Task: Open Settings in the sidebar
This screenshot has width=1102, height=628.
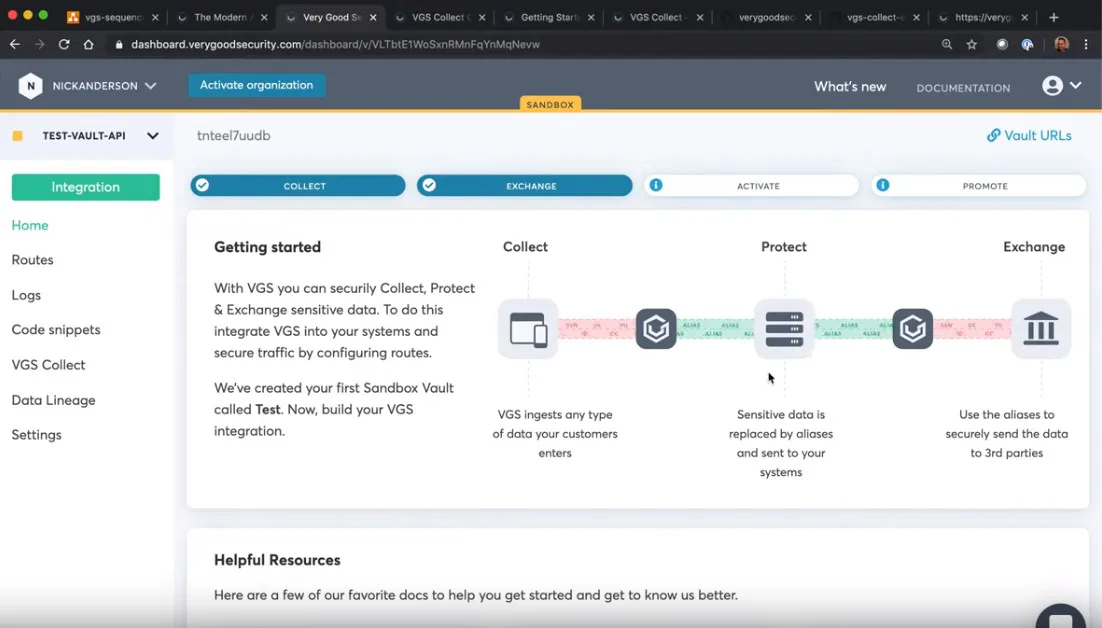Action: 37,435
